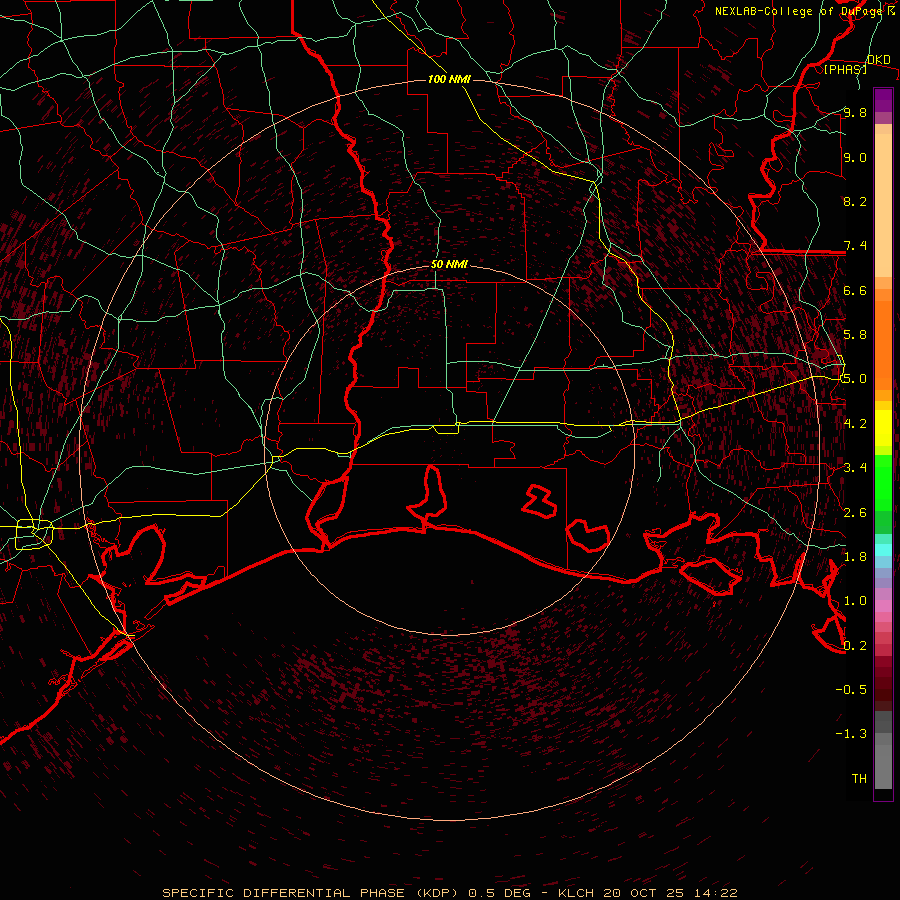Click the 5.0 legend value
This screenshot has width=900, height=900.
(855, 379)
